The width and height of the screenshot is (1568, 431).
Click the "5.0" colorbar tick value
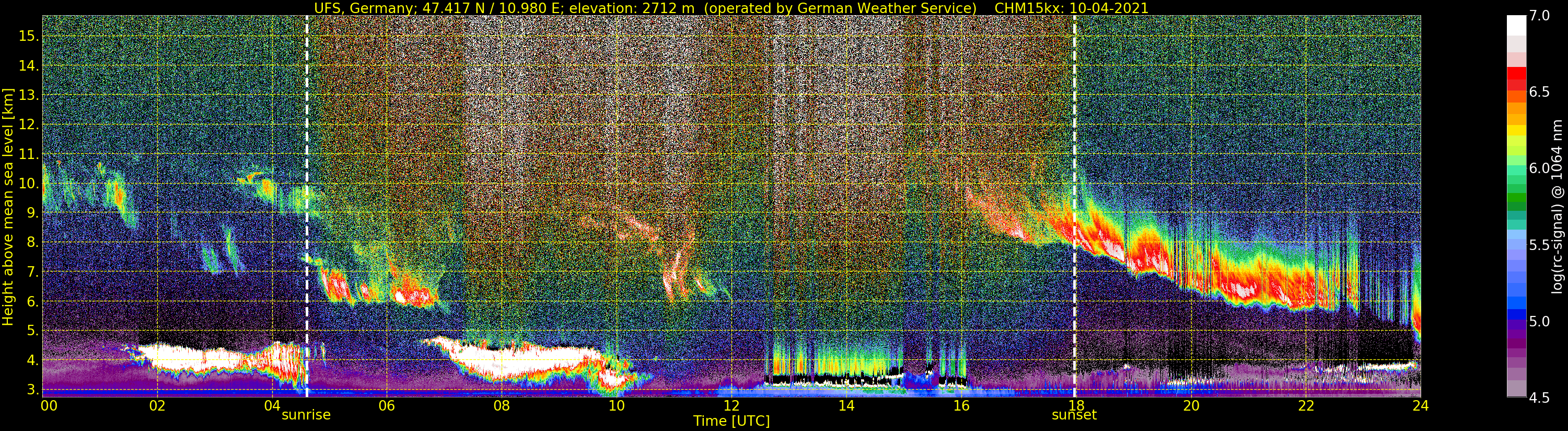1539,321
